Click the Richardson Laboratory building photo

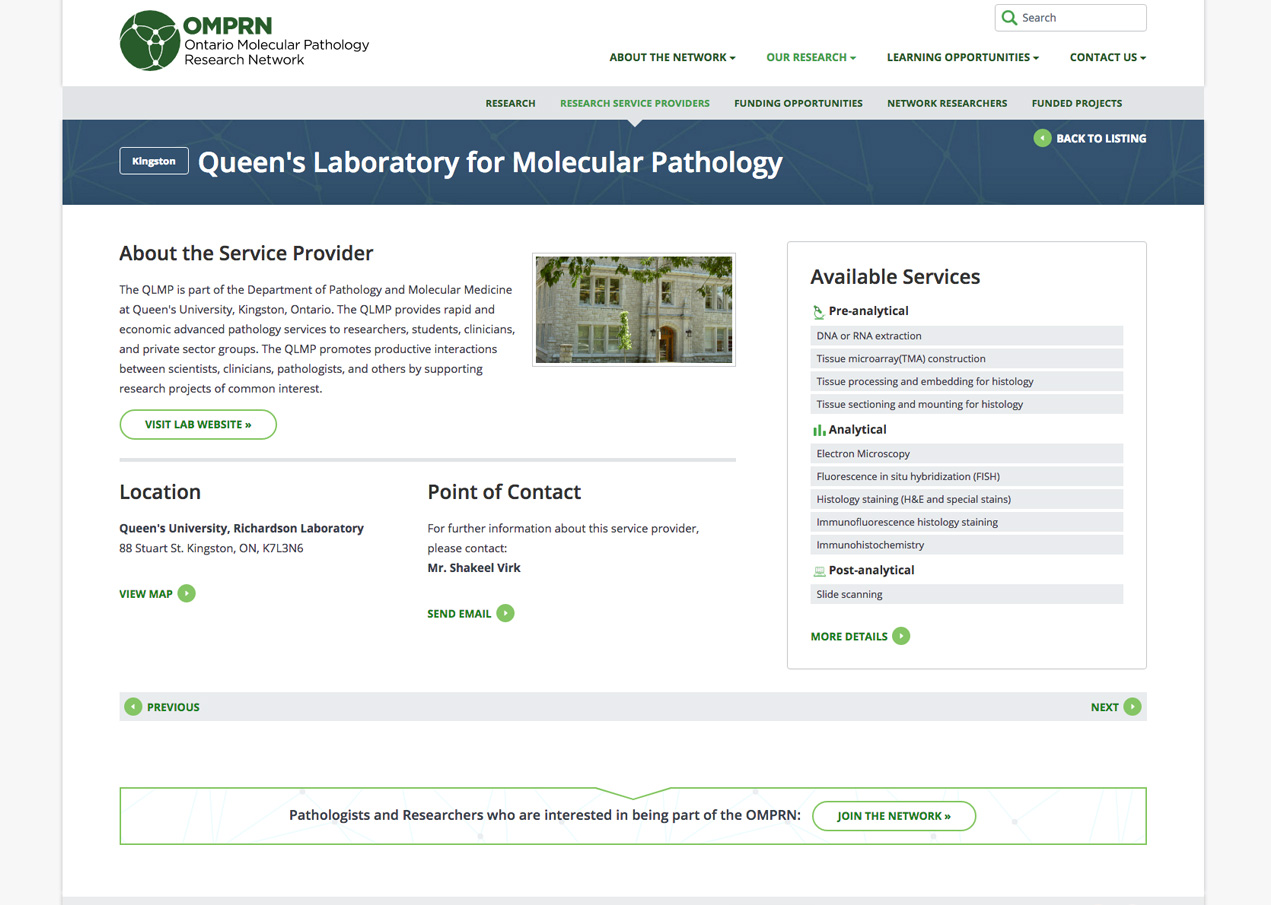(634, 309)
